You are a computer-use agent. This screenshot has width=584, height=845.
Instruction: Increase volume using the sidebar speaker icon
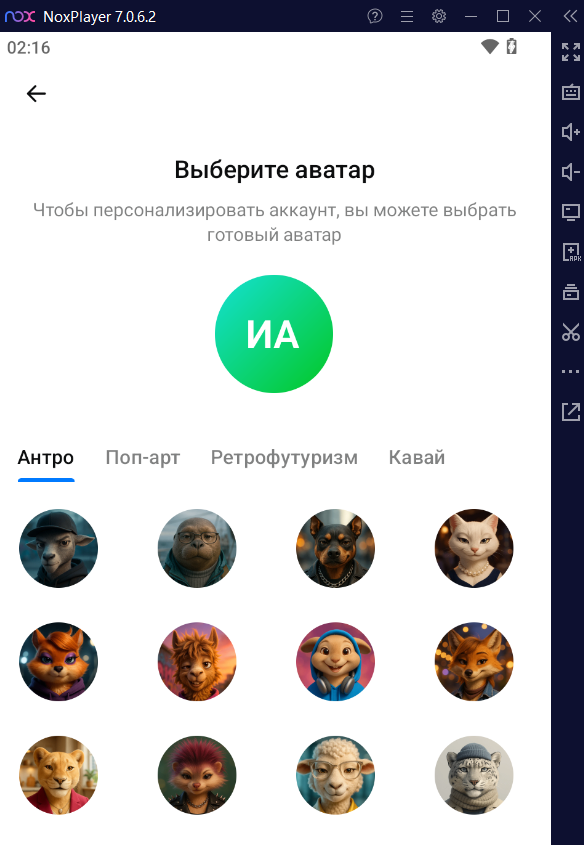click(x=571, y=132)
